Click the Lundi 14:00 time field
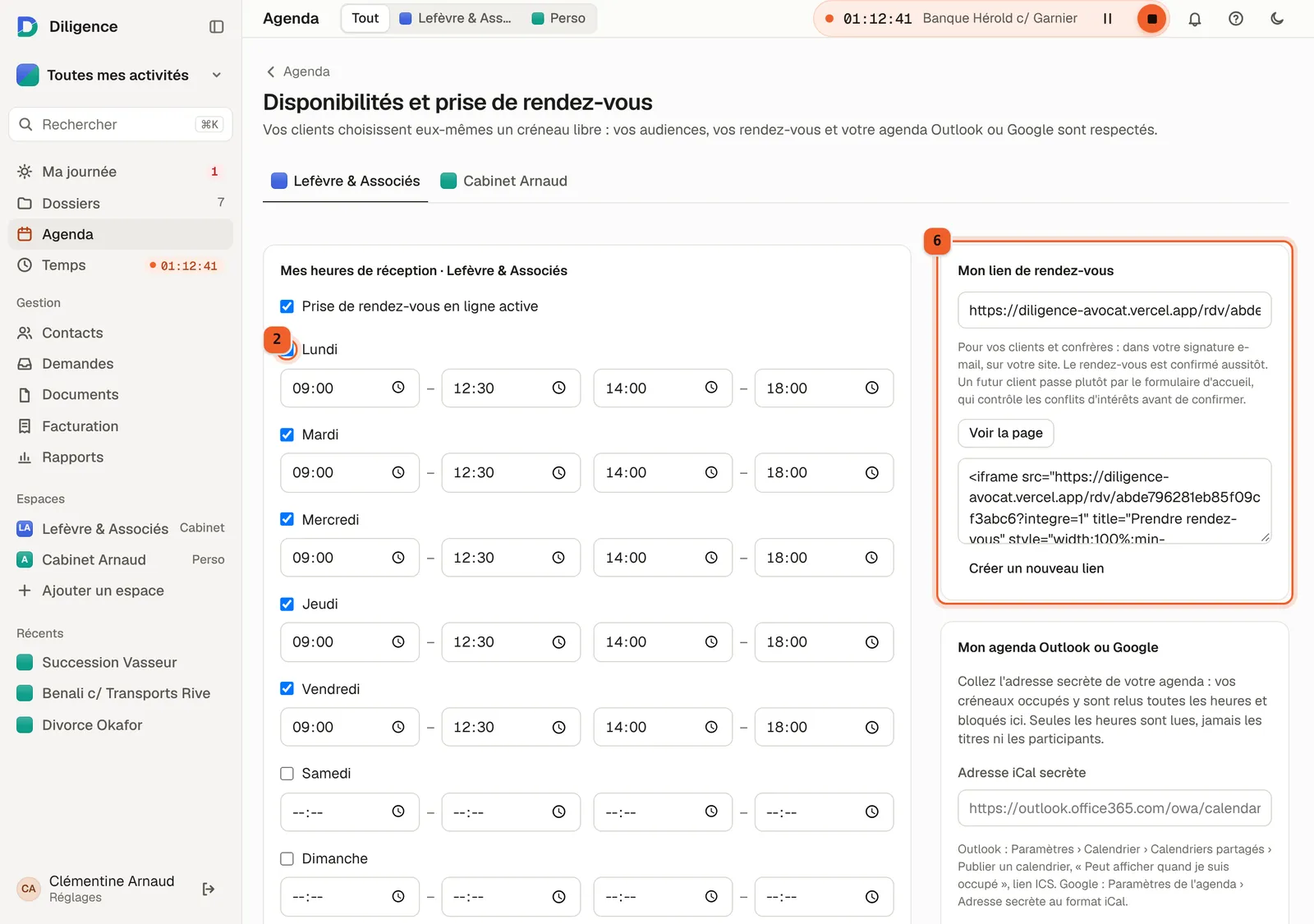 pyautogui.click(x=663, y=388)
